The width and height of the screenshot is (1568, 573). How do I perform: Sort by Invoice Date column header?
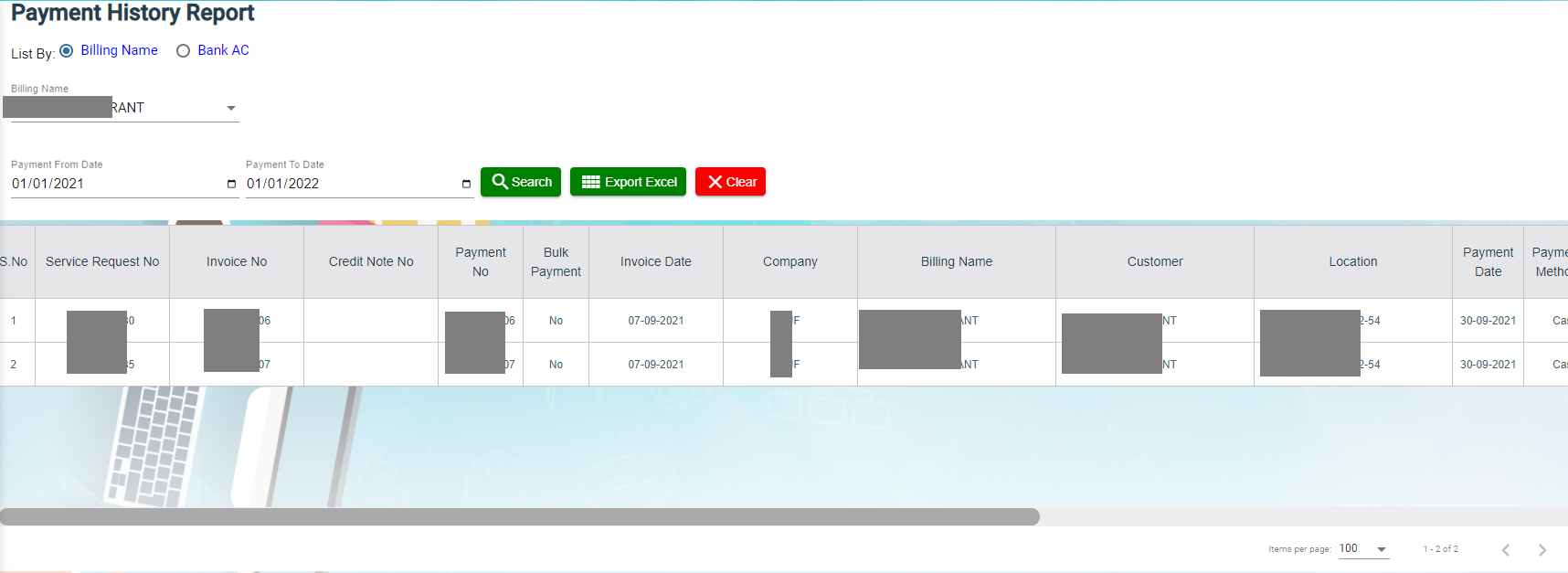tap(655, 261)
